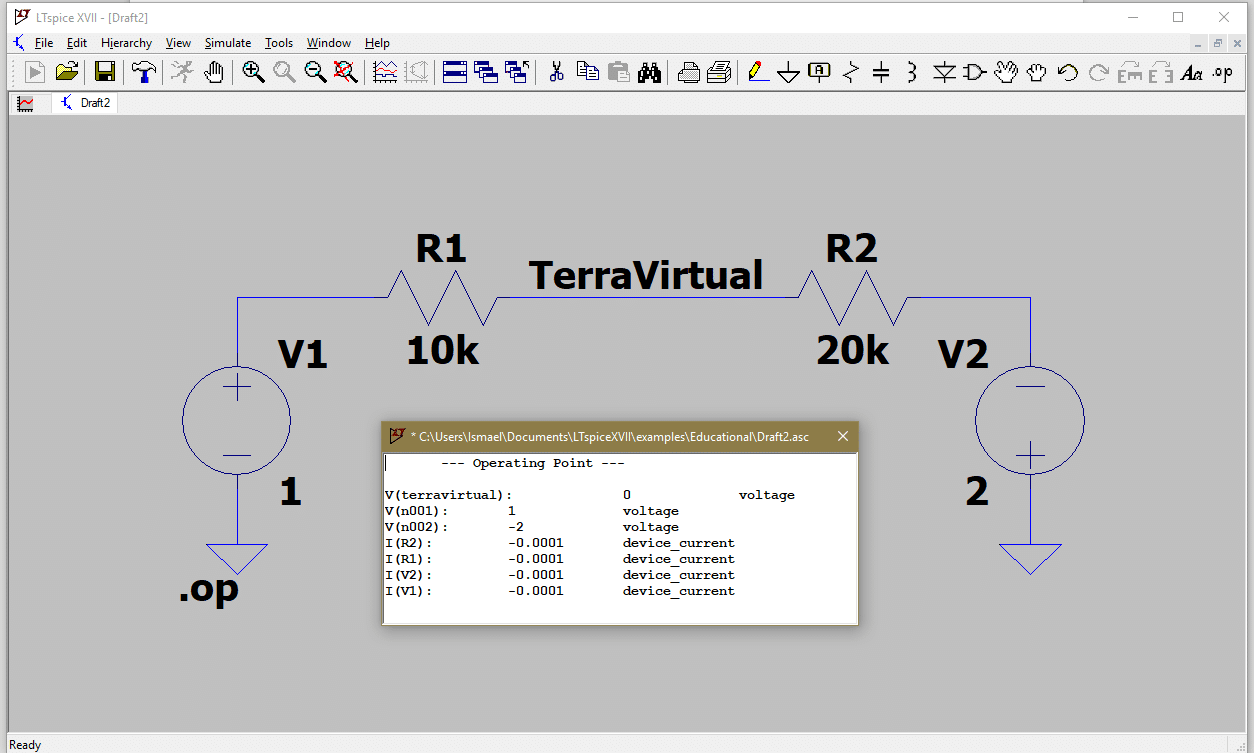The image size is (1254, 753).
Task: Open the Simulate menu
Action: click(x=228, y=43)
